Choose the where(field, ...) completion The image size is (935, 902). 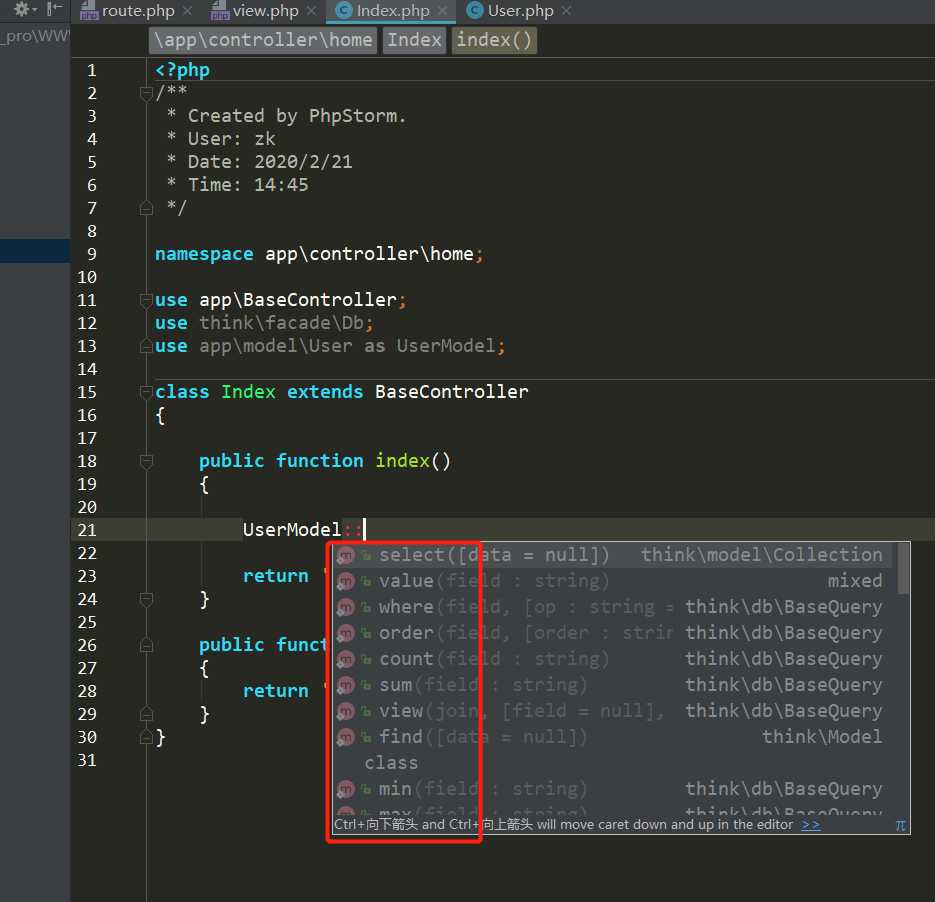pyautogui.click(x=613, y=607)
